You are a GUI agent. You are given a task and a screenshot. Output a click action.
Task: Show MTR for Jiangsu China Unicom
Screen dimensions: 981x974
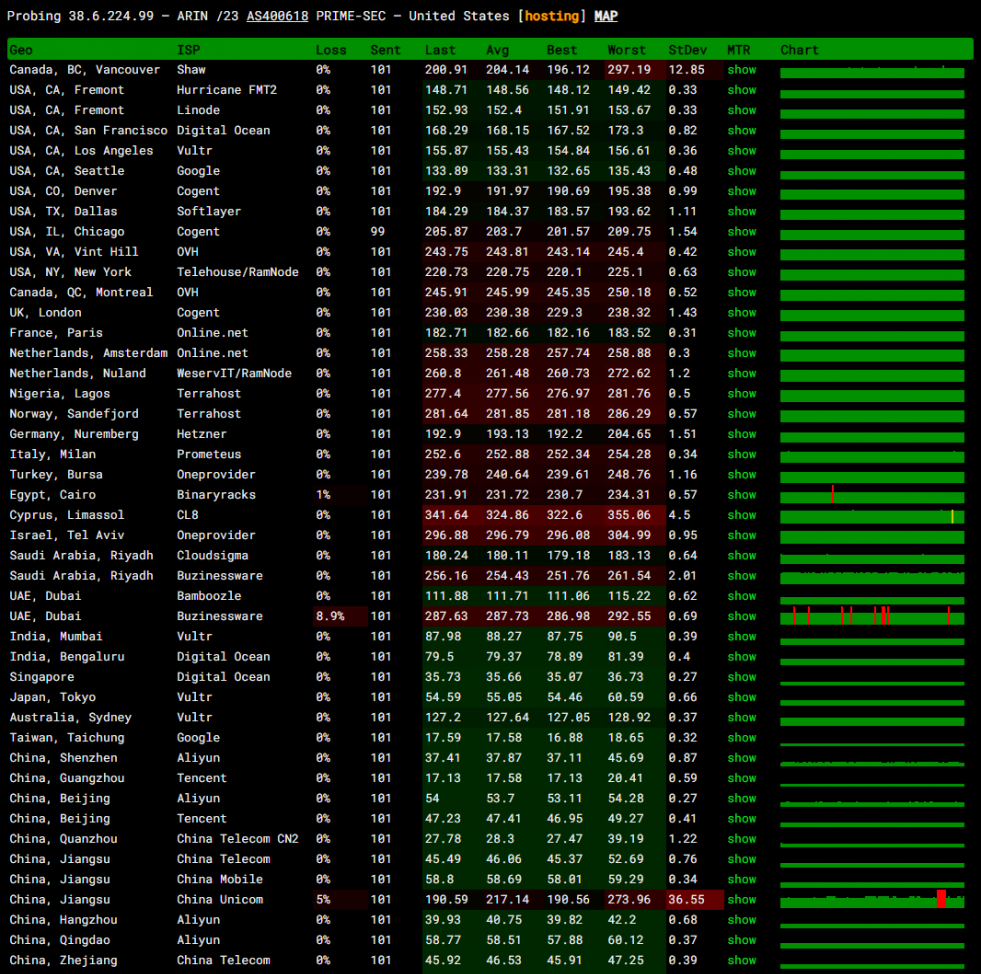(x=741, y=900)
